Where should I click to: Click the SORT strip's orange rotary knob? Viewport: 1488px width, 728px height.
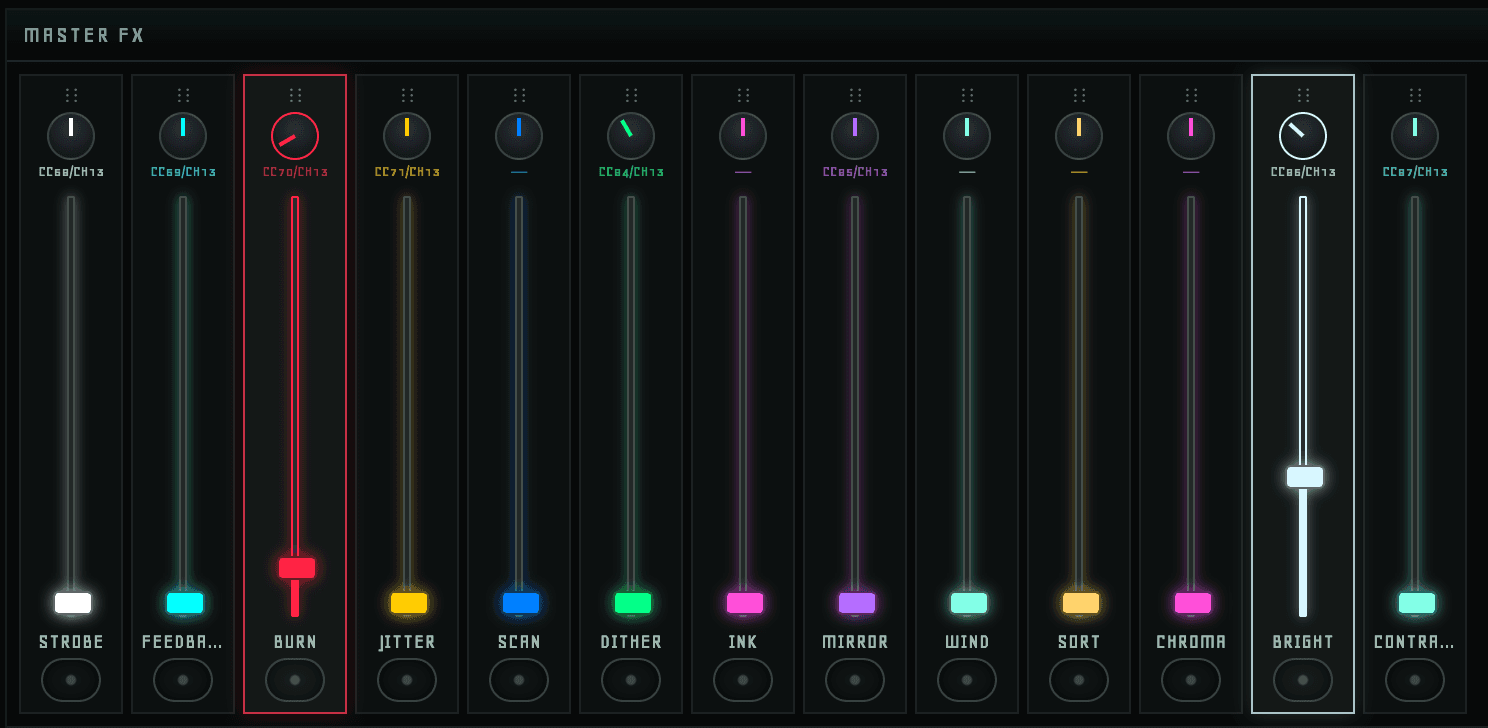point(1079,136)
